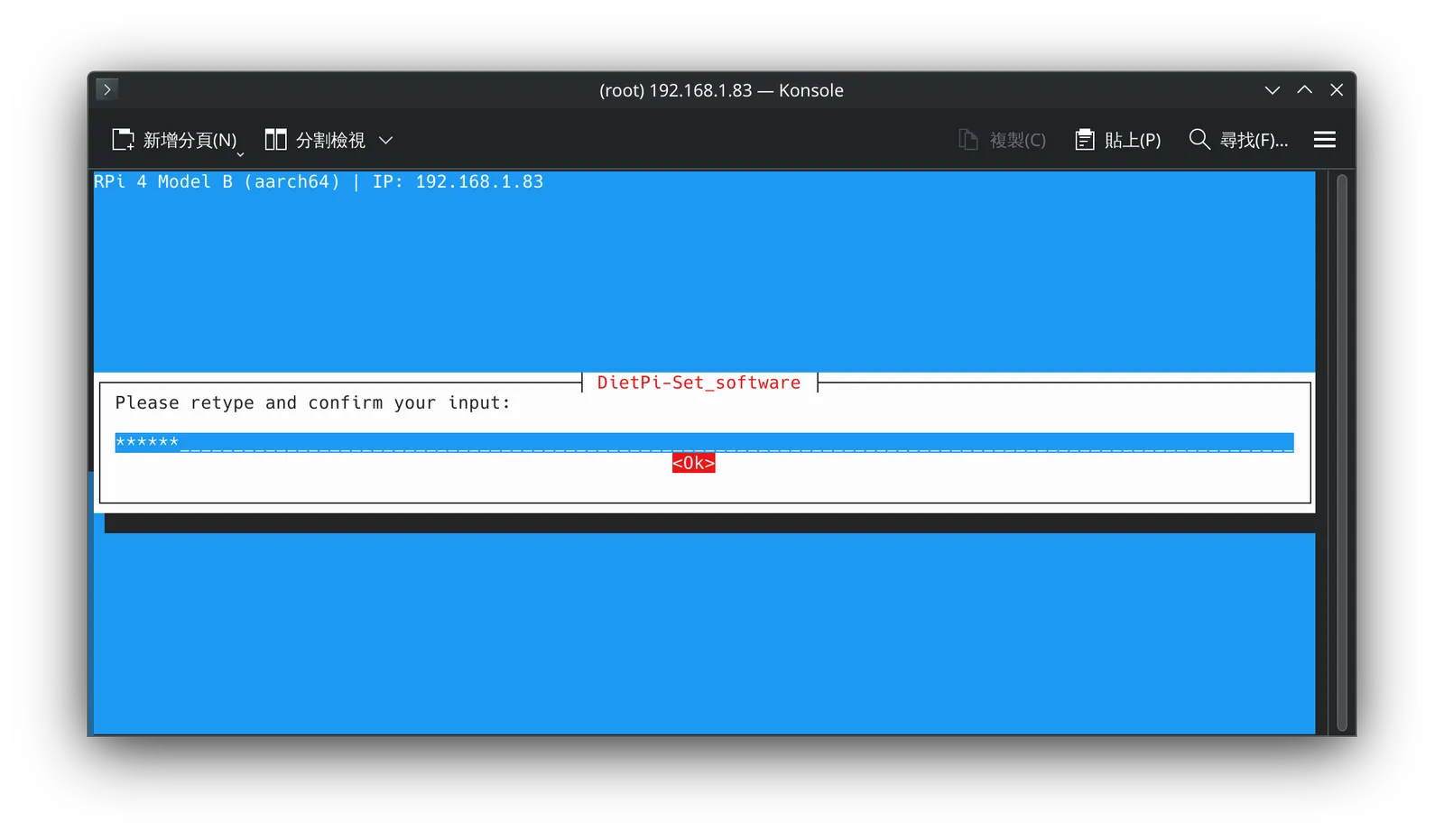The width and height of the screenshot is (1444, 840).
Task: Click 'Please retype and confirm your input:' text
Action: pos(312,402)
